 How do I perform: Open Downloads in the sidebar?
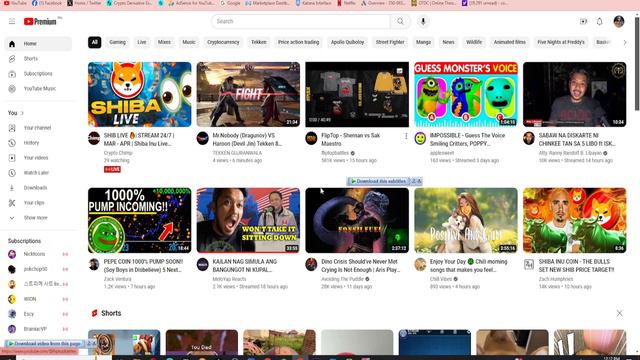[x=38, y=188]
